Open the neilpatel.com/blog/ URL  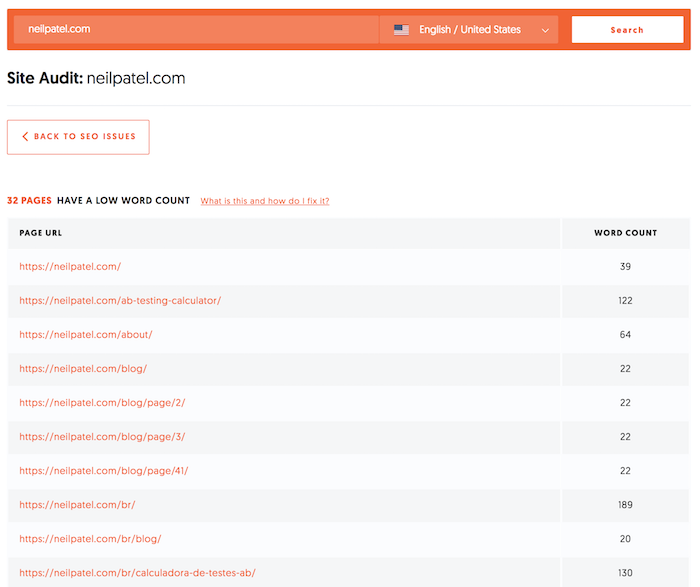83,369
